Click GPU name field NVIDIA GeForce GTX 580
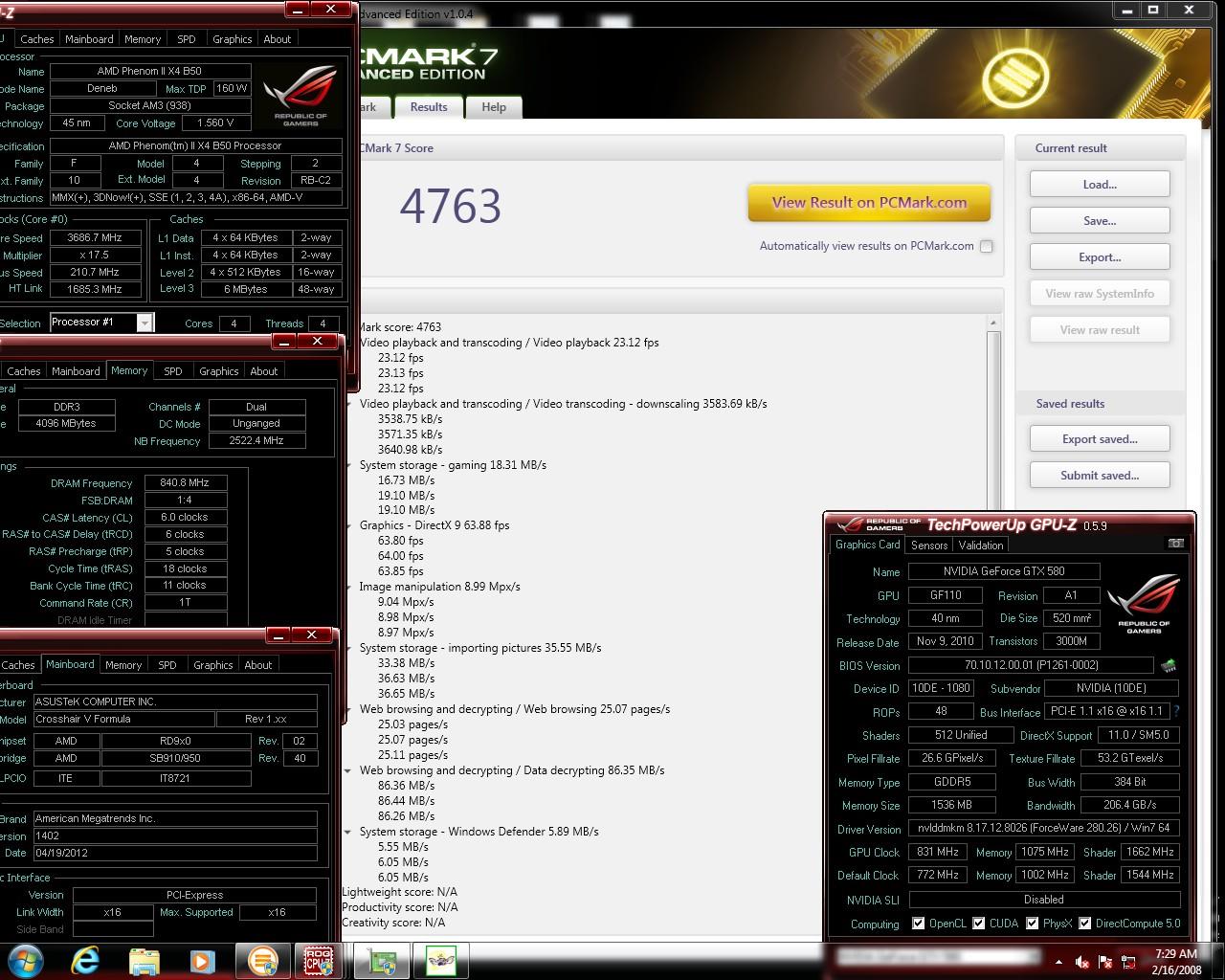The image size is (1225, 980). pos(1003,571)
